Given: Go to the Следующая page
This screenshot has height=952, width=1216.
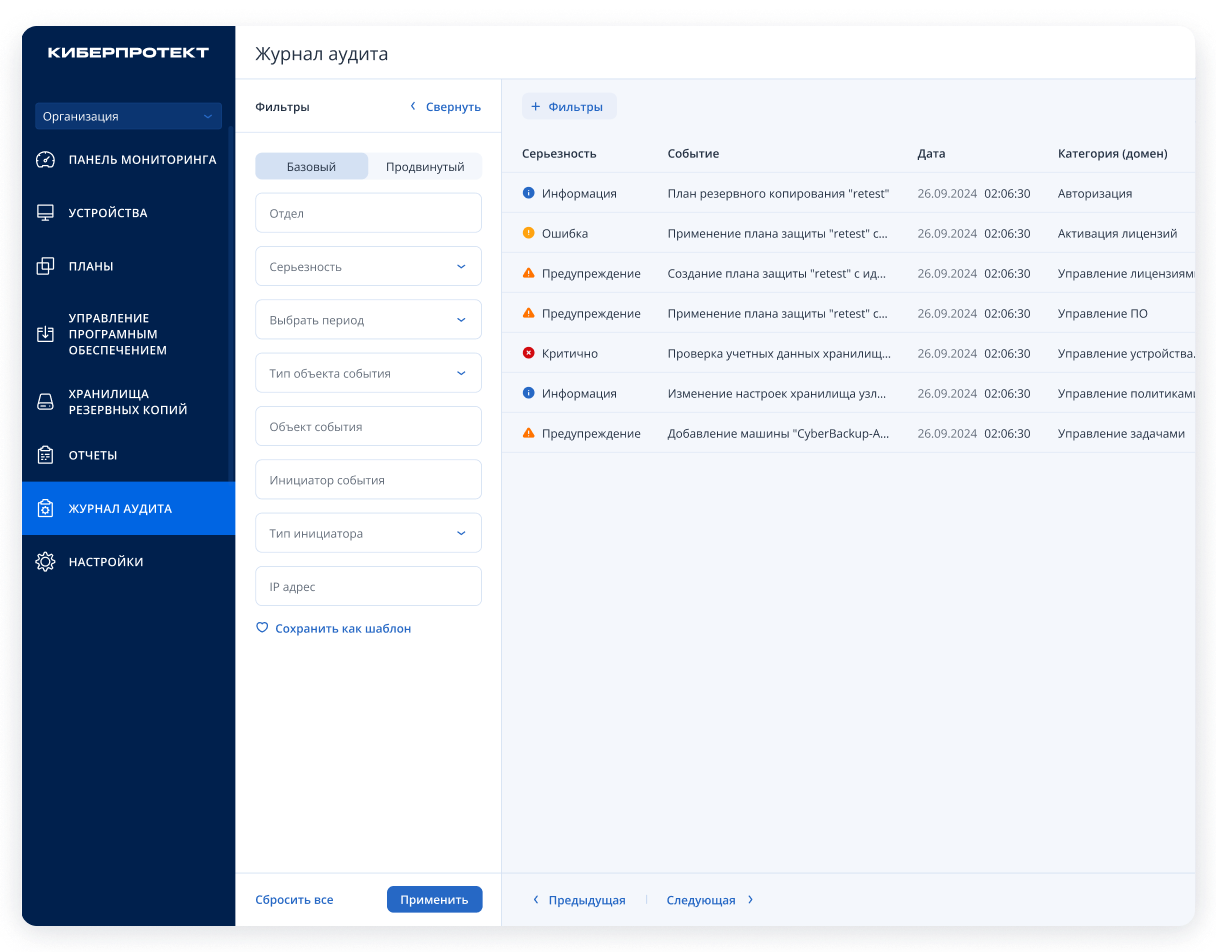Looking at the screenshot, I should coord(710,900).
